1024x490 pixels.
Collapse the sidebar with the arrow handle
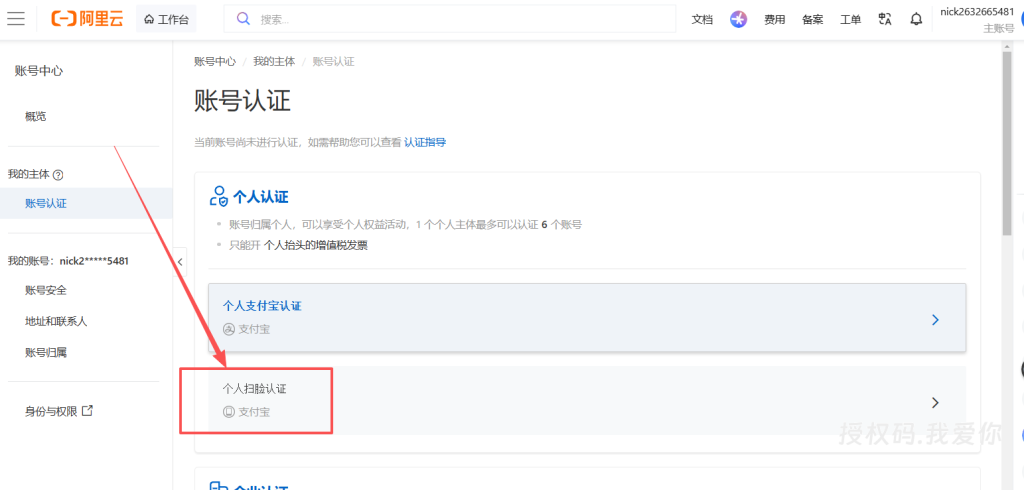click(x=180, y=262)
